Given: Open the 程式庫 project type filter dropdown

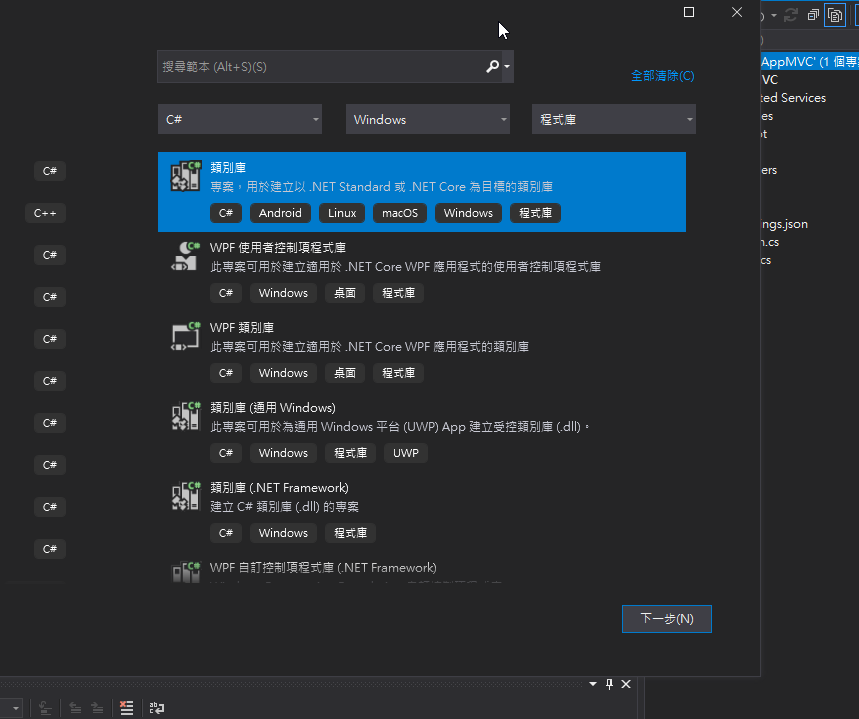Looking at the screenshot, I should [x=614, y=119].
